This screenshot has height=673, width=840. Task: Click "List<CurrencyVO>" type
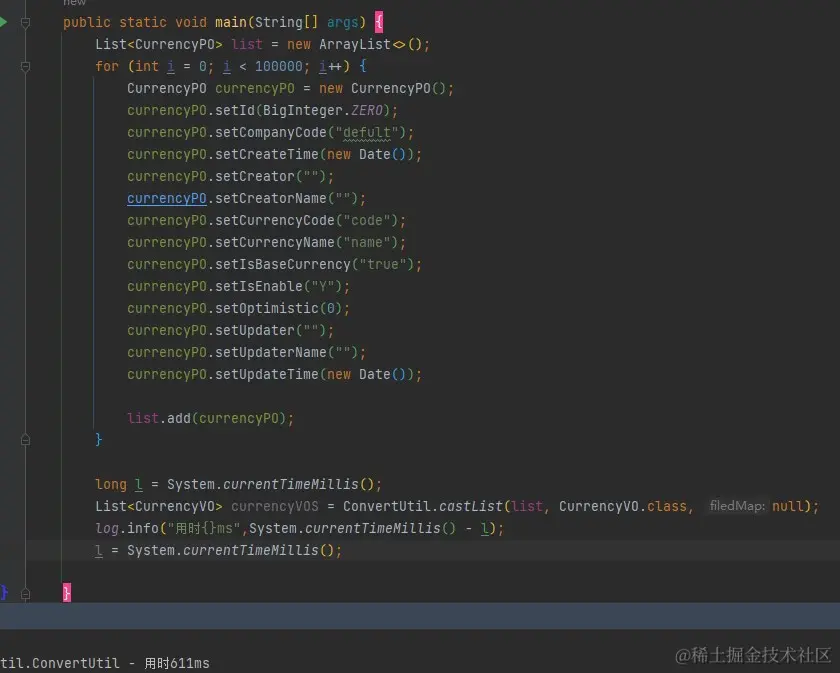159,506
